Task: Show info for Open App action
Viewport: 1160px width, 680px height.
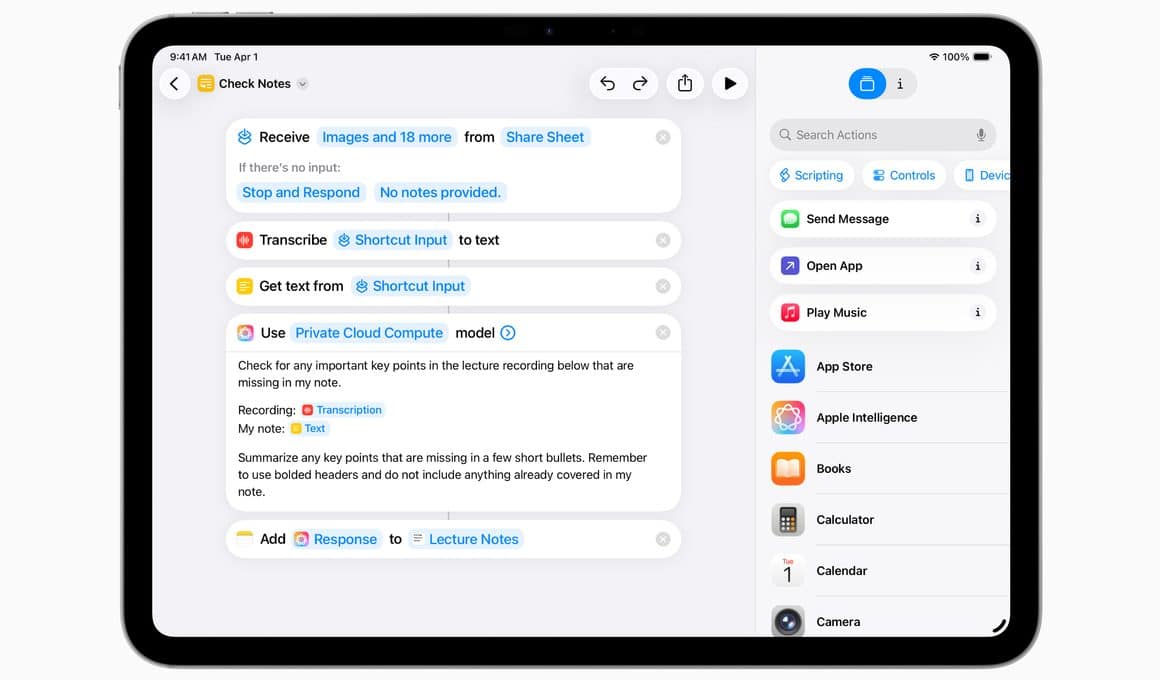Action: pyautogui.click(x=977, y=266)
